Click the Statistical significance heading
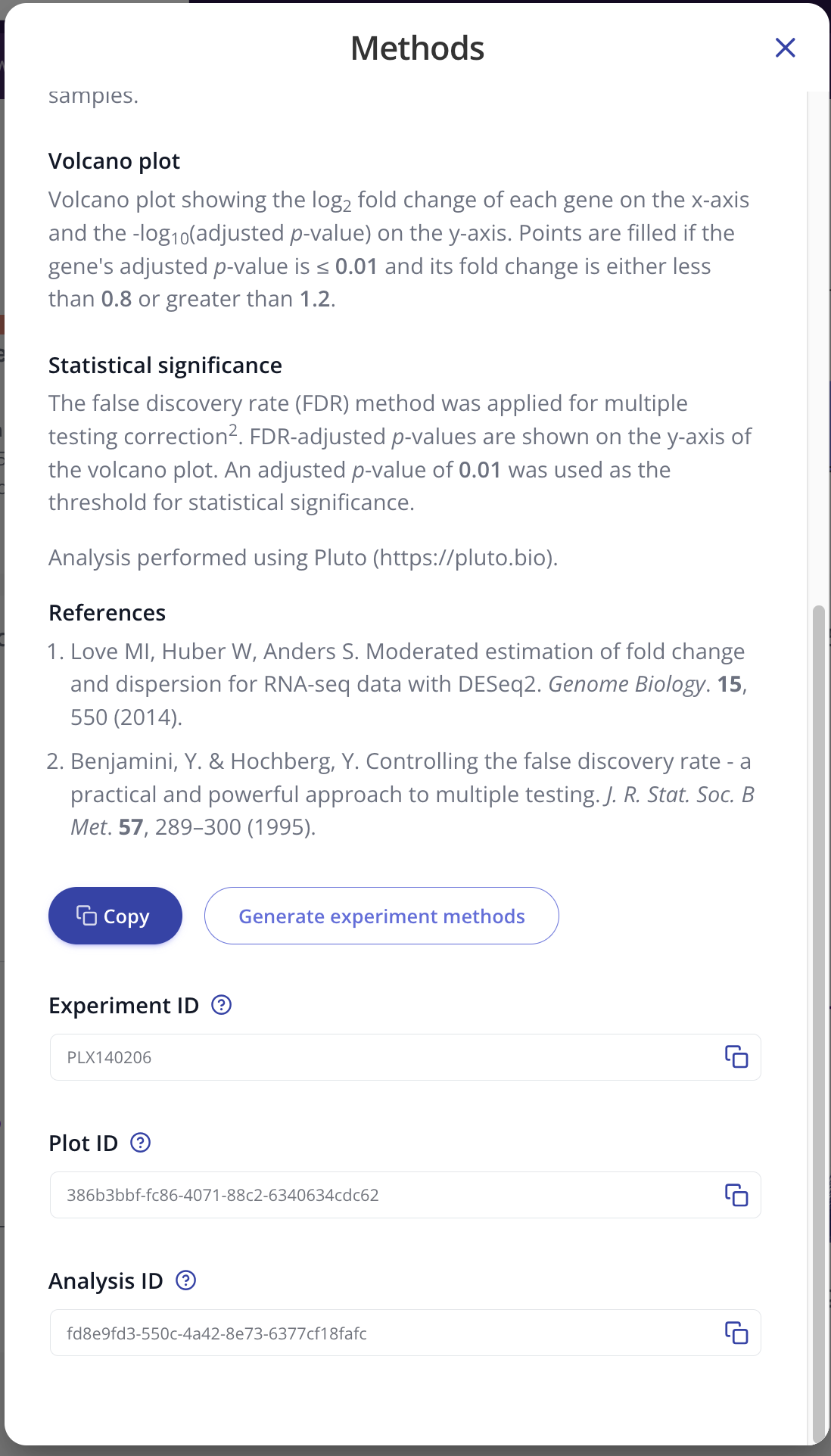 pos(165,366)
